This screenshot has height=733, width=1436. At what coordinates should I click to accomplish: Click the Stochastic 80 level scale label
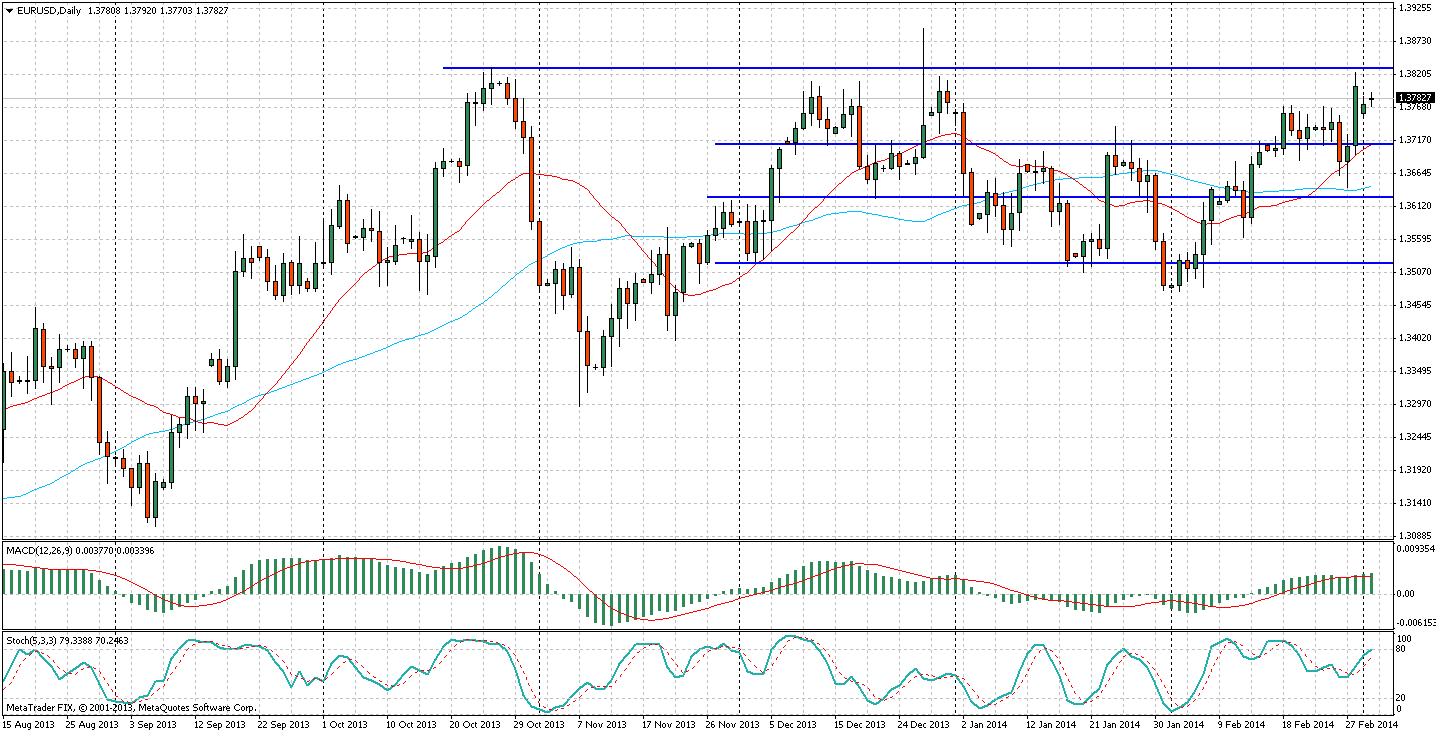tap(1404, 649)
